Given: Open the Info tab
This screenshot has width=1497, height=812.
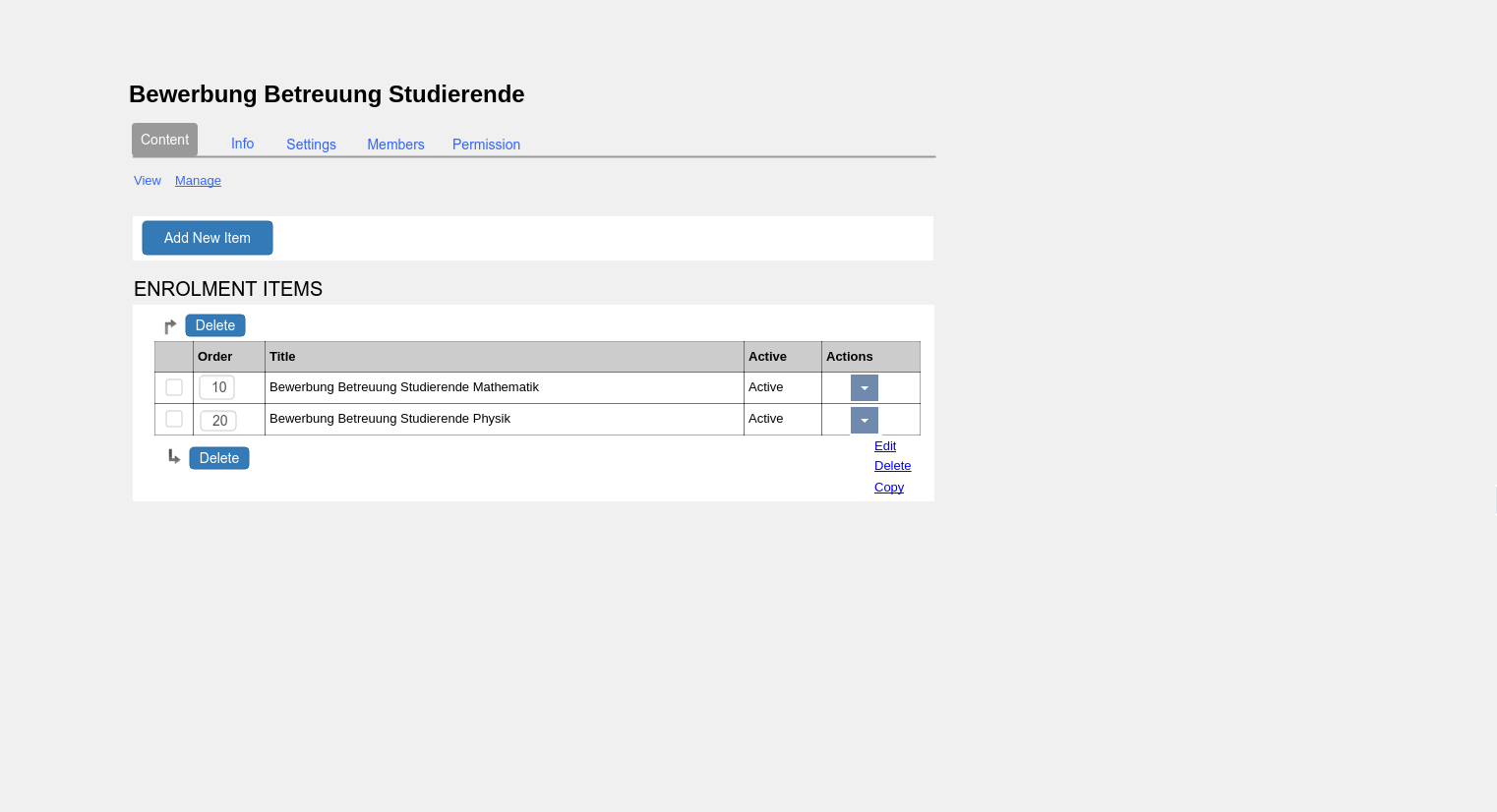Looking at the screenshot, I should (242, 144).
